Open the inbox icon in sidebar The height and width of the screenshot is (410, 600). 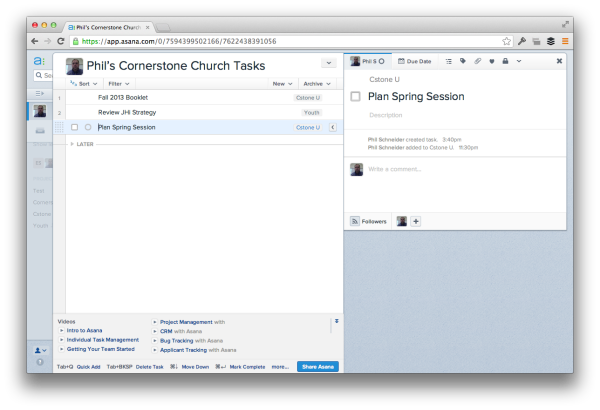[x=40, y=131]
